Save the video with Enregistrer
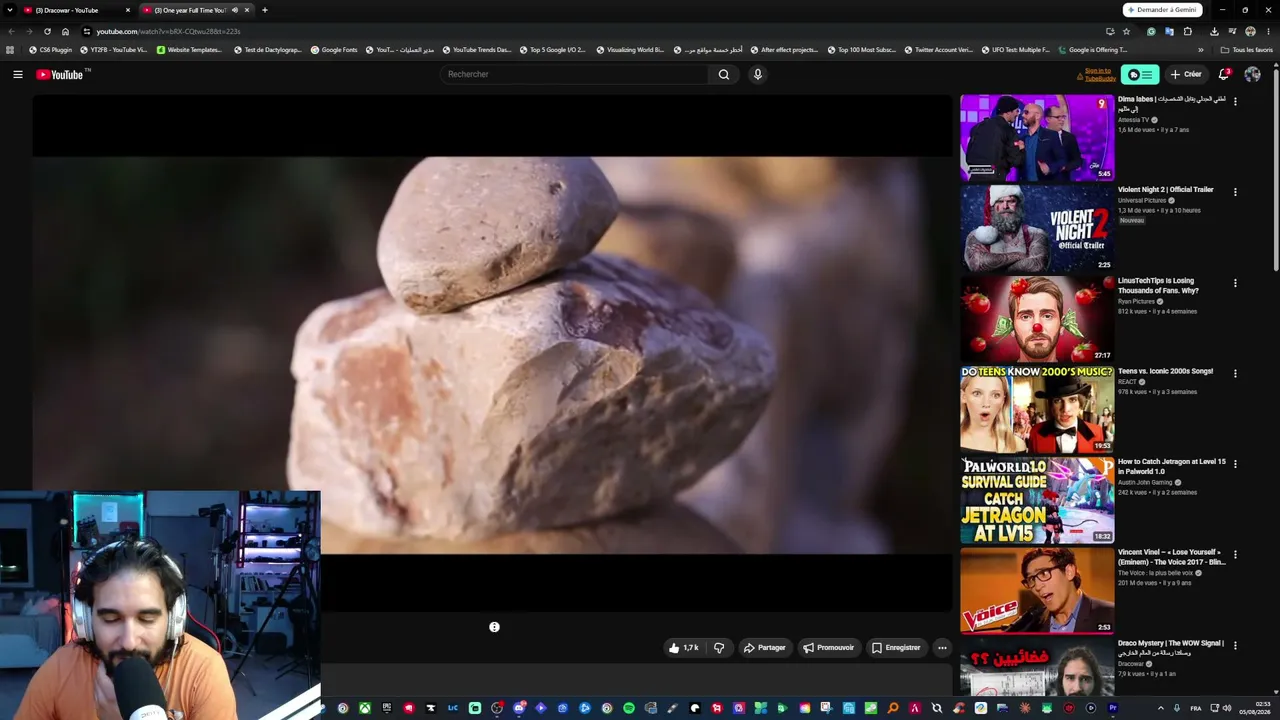 click(x=896, y=648)
